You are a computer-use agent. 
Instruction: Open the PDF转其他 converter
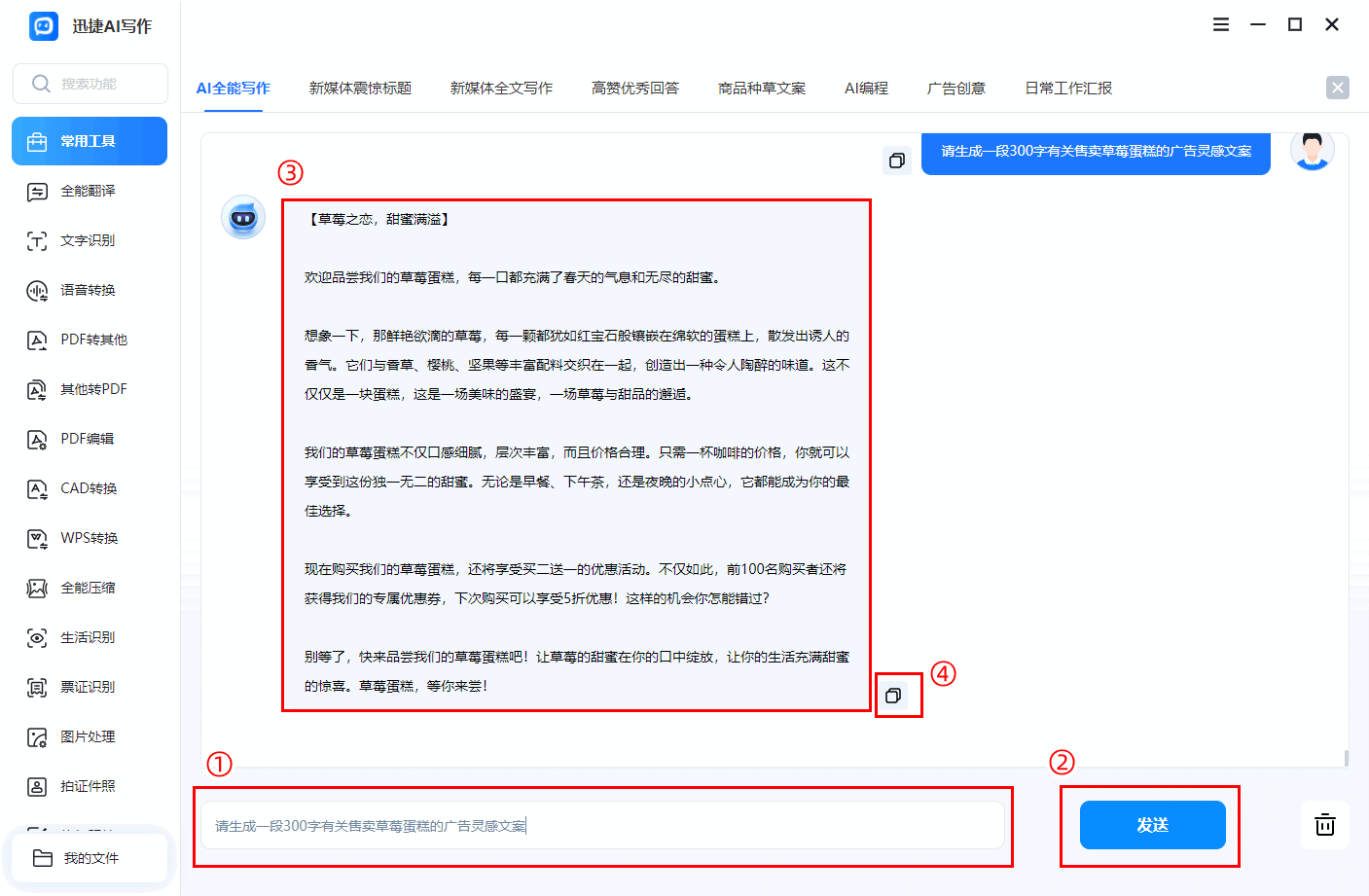coord(92,340)
